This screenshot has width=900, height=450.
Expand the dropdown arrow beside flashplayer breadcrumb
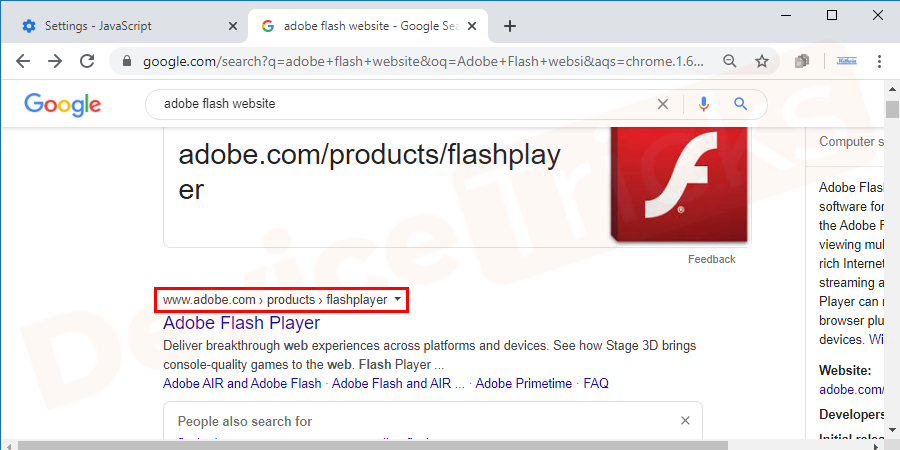point(398,300)
